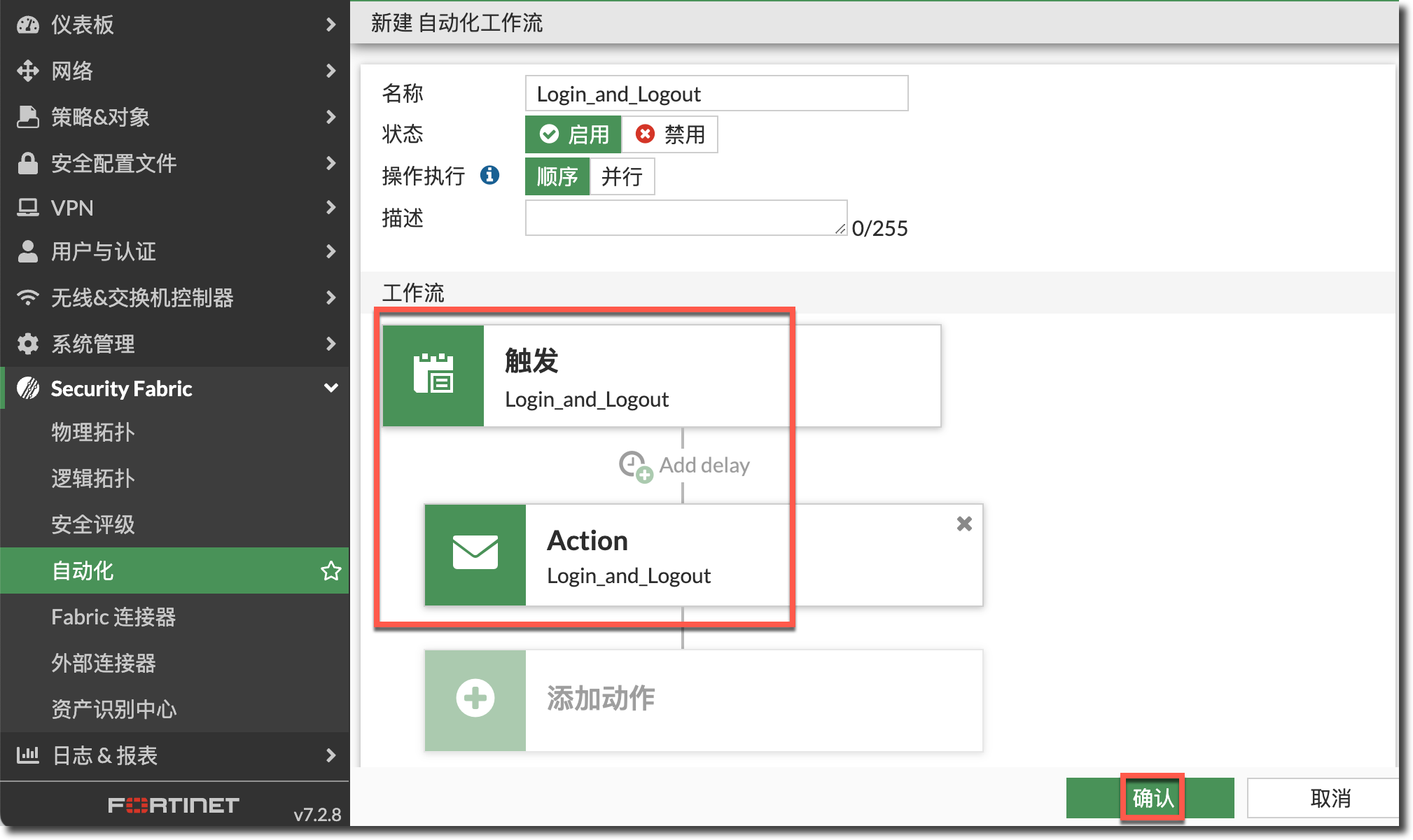The image size is (1413, 840).
Task: Click the 仪表板 dashboard gauge icon
Action: [28, 24]
